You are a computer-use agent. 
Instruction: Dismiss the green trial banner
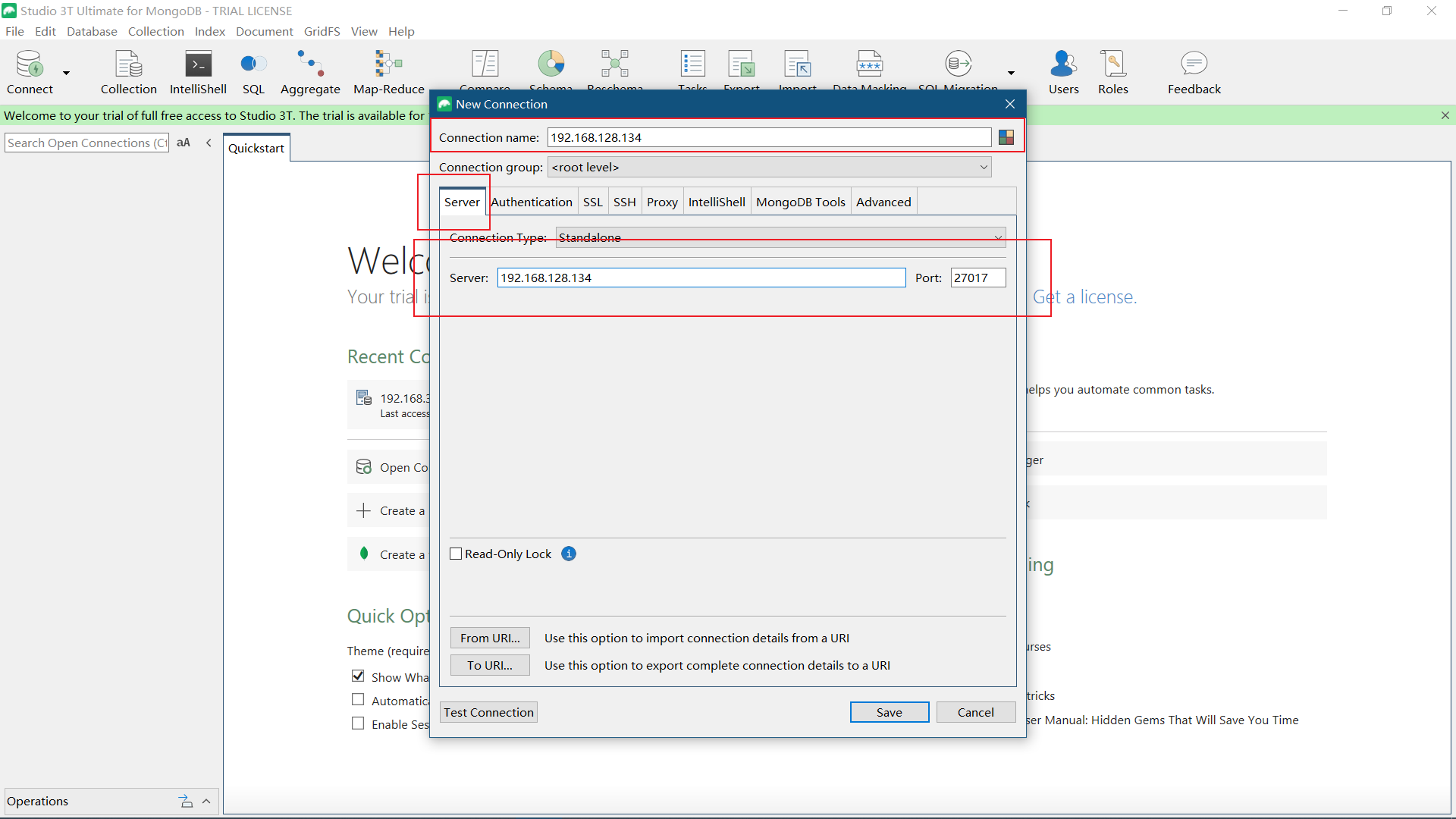click(1445, 115)
